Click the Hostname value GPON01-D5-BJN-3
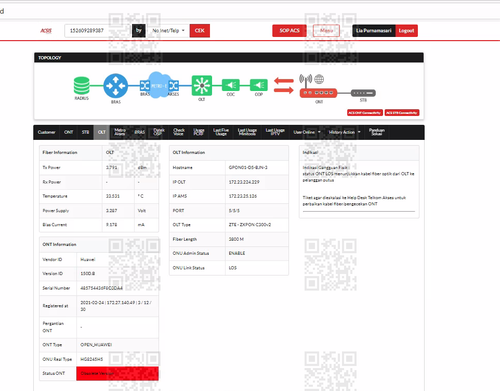The height and width of the screenshot is (391, 500). coord(248,167)
